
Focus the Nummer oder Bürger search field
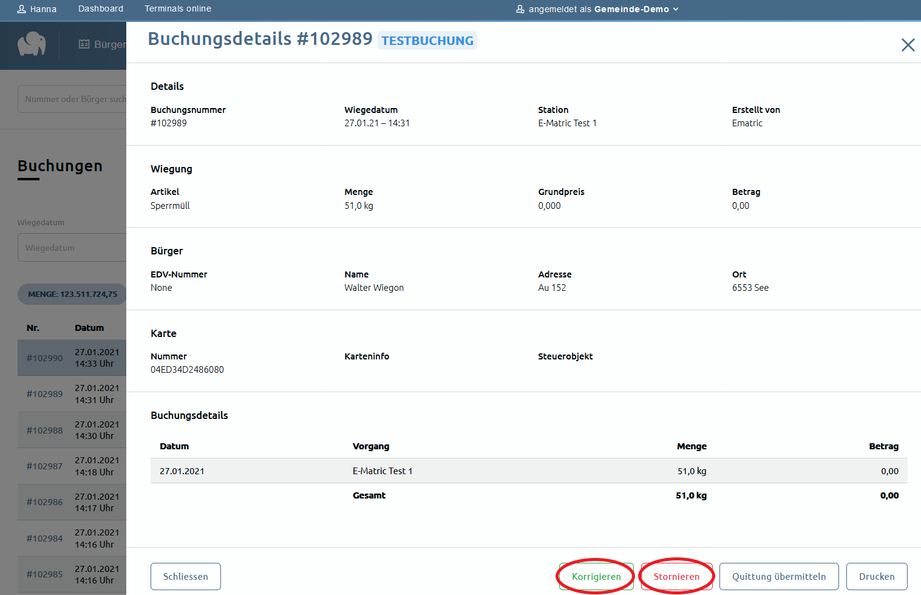click(72, 99)
